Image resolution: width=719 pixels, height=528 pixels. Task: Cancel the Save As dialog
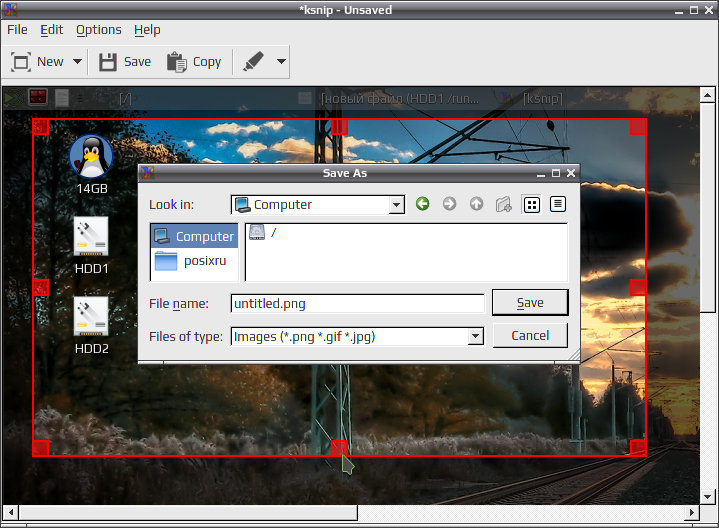click(x=530, y=336)
